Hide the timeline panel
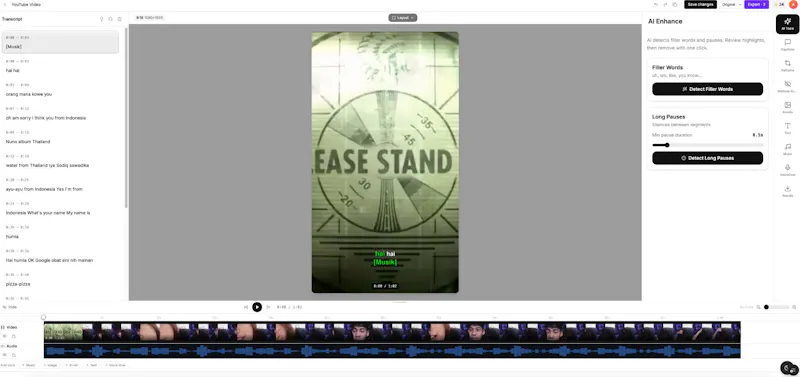 click(x=10, y=307)
